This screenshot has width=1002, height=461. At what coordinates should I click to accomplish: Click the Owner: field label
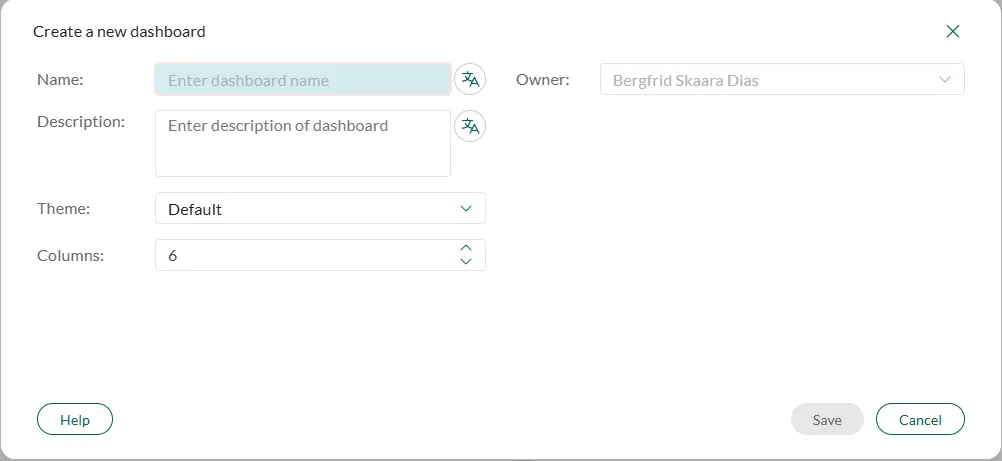tap(542, 80)
